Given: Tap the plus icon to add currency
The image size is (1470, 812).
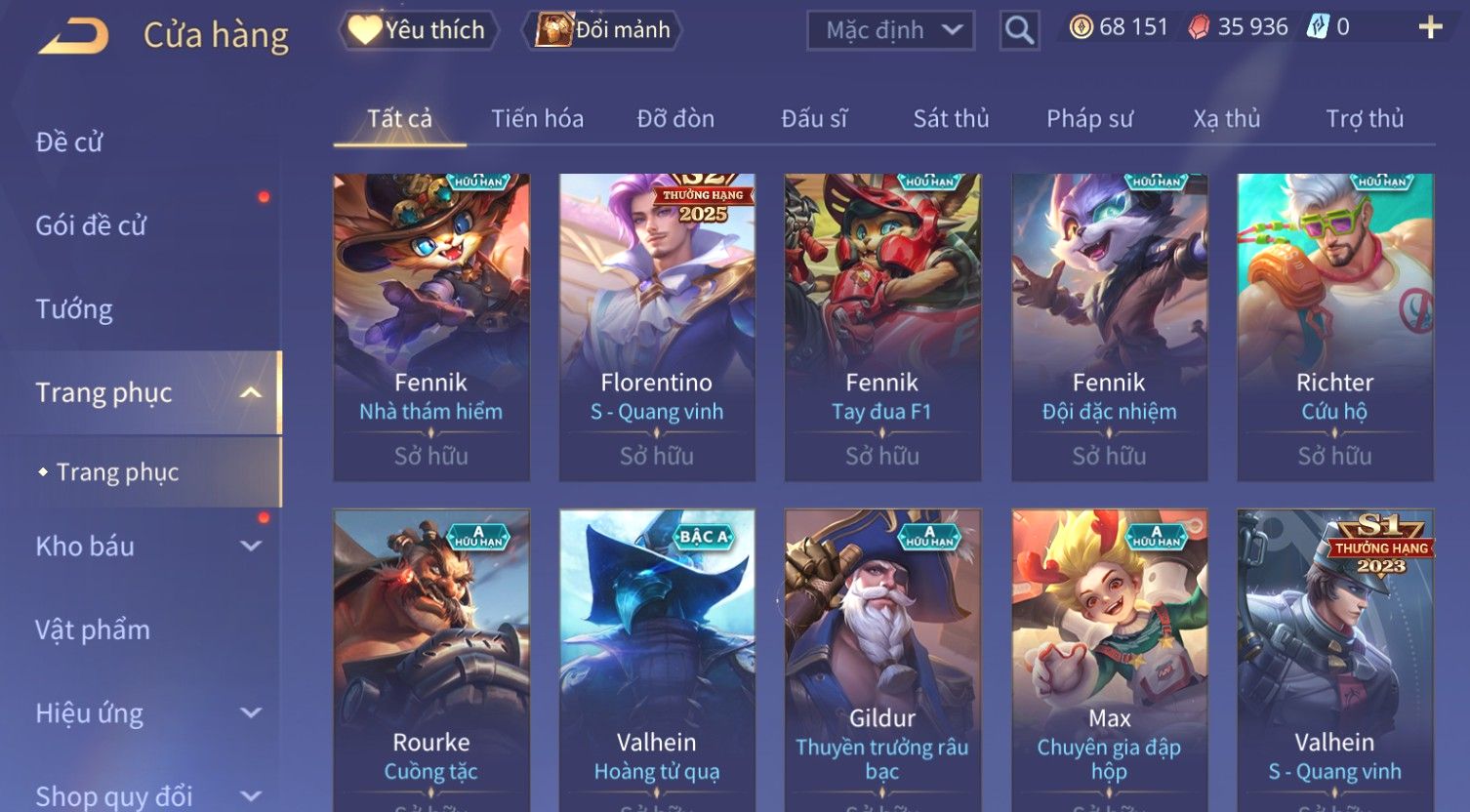Looking at the screenshot, I should [x=1430, y=27].
